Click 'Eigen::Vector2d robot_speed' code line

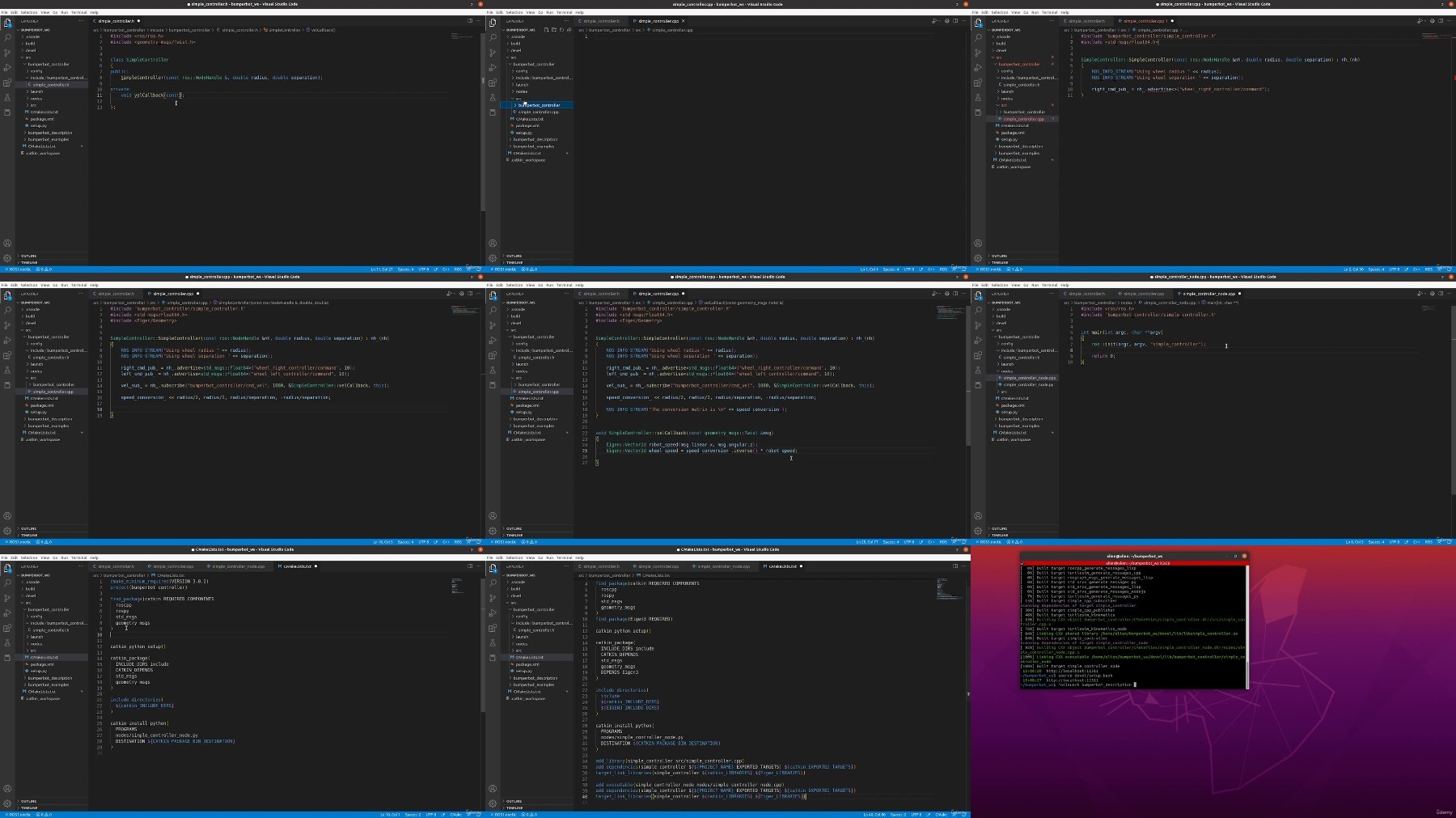[x=682, y=445]
